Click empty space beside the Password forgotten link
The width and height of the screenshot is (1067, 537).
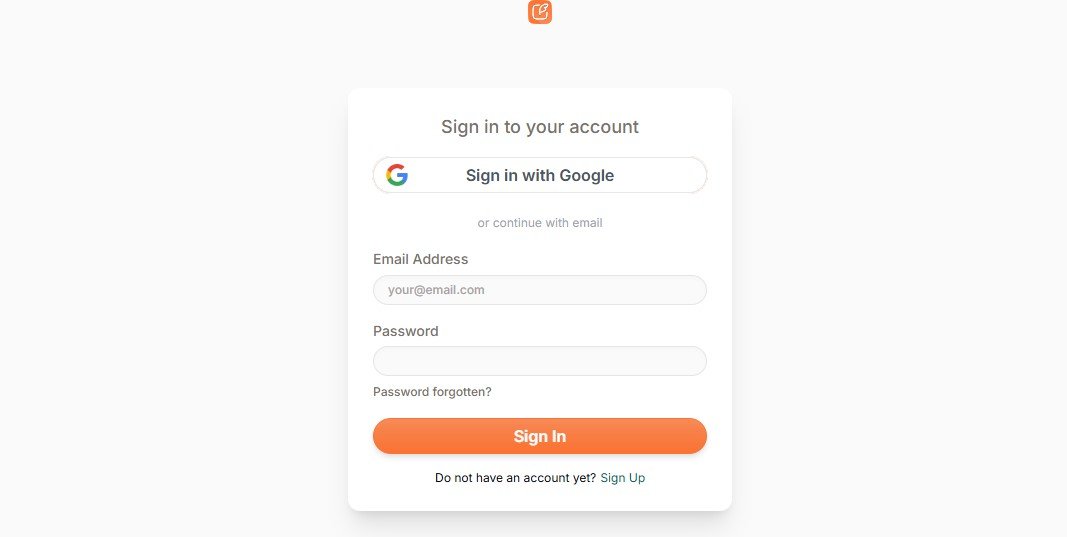(x=599, y=392)
